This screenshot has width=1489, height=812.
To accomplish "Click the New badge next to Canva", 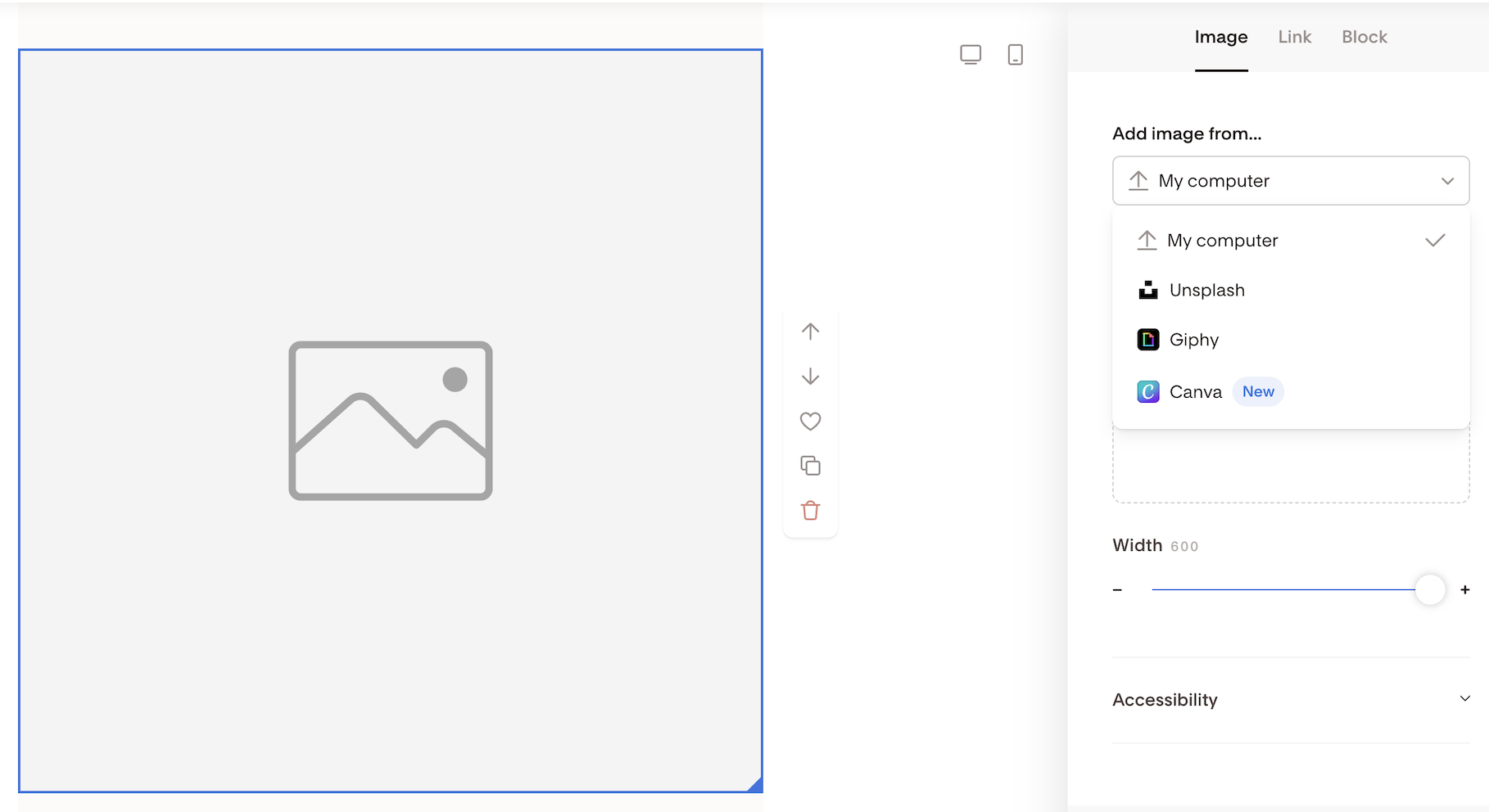I will (1258, 392).
